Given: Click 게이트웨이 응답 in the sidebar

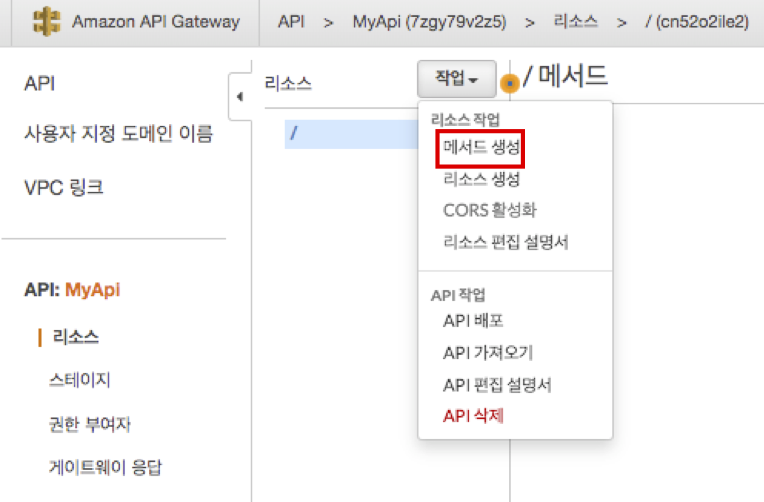Looking at the screenshot, I should pyautogui.click(x=104, y=467).
